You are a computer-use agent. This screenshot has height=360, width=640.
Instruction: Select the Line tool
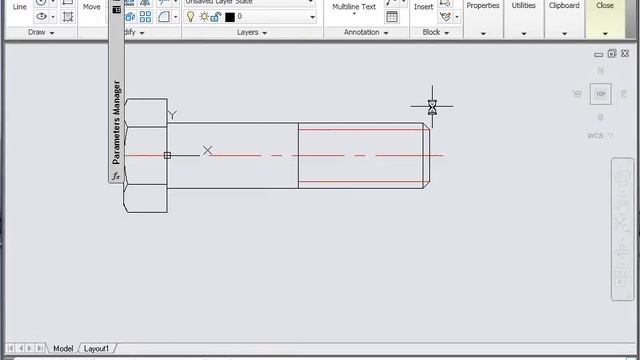(20, 7)
